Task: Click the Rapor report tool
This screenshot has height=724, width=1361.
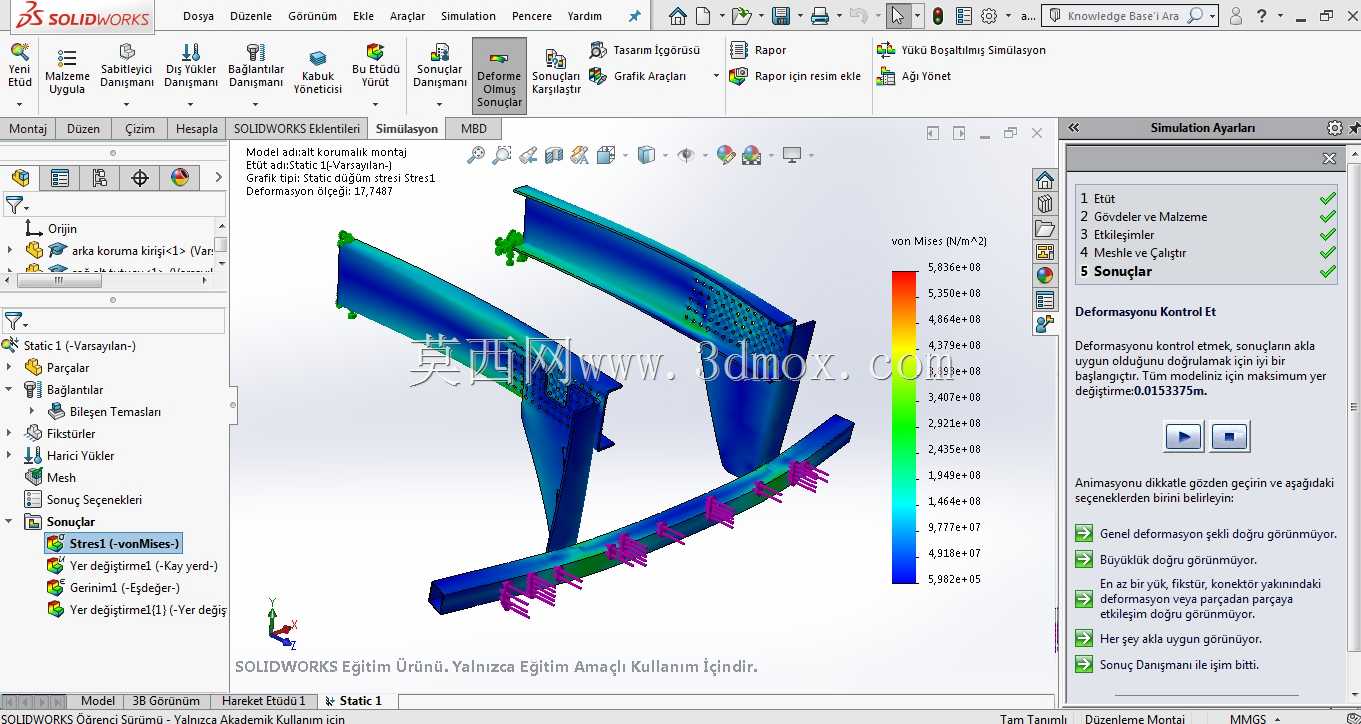Action: point(758,50)
